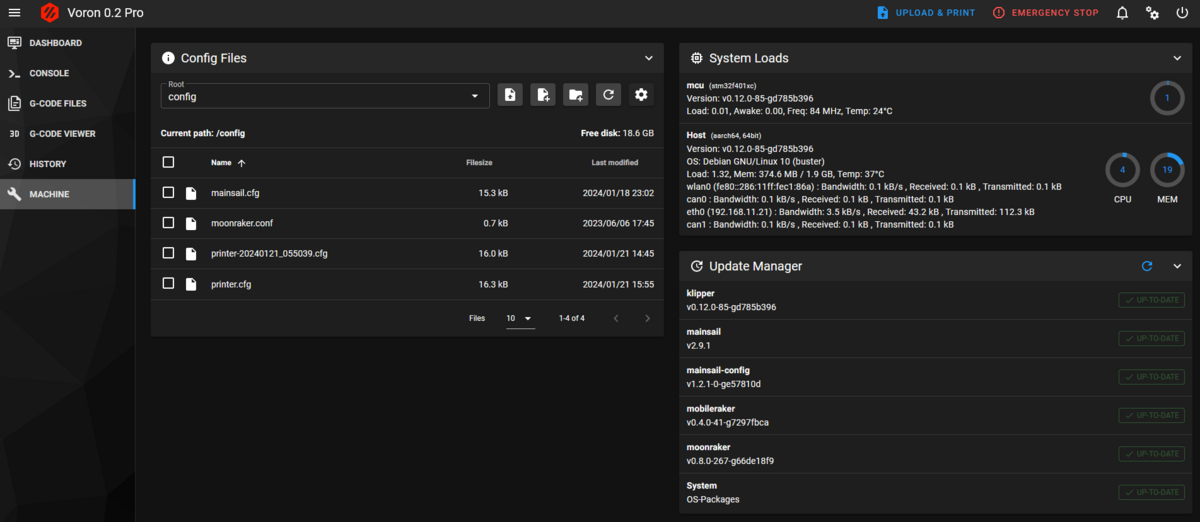Open the hamburger navigation menu
Screen dimensions: 1200x522
click(x=14, y=13)
